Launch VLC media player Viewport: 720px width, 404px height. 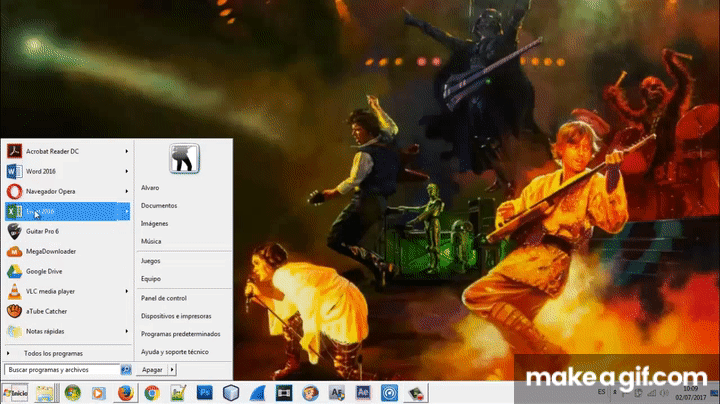68,291
